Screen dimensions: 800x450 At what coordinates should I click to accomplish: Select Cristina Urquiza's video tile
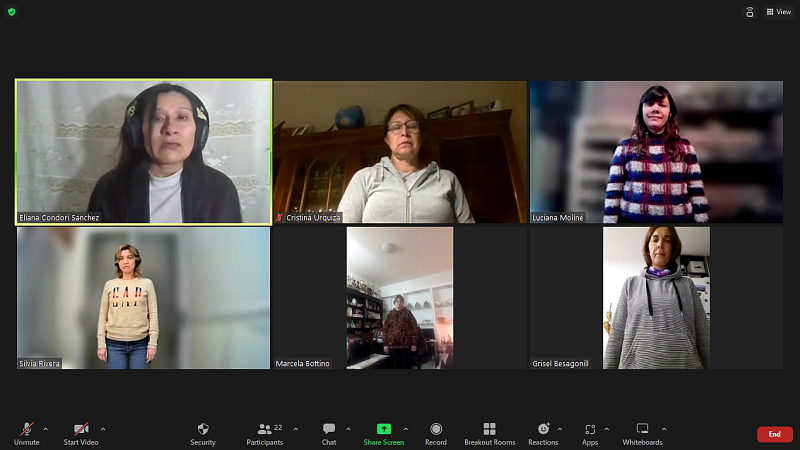tap(400, 151)
